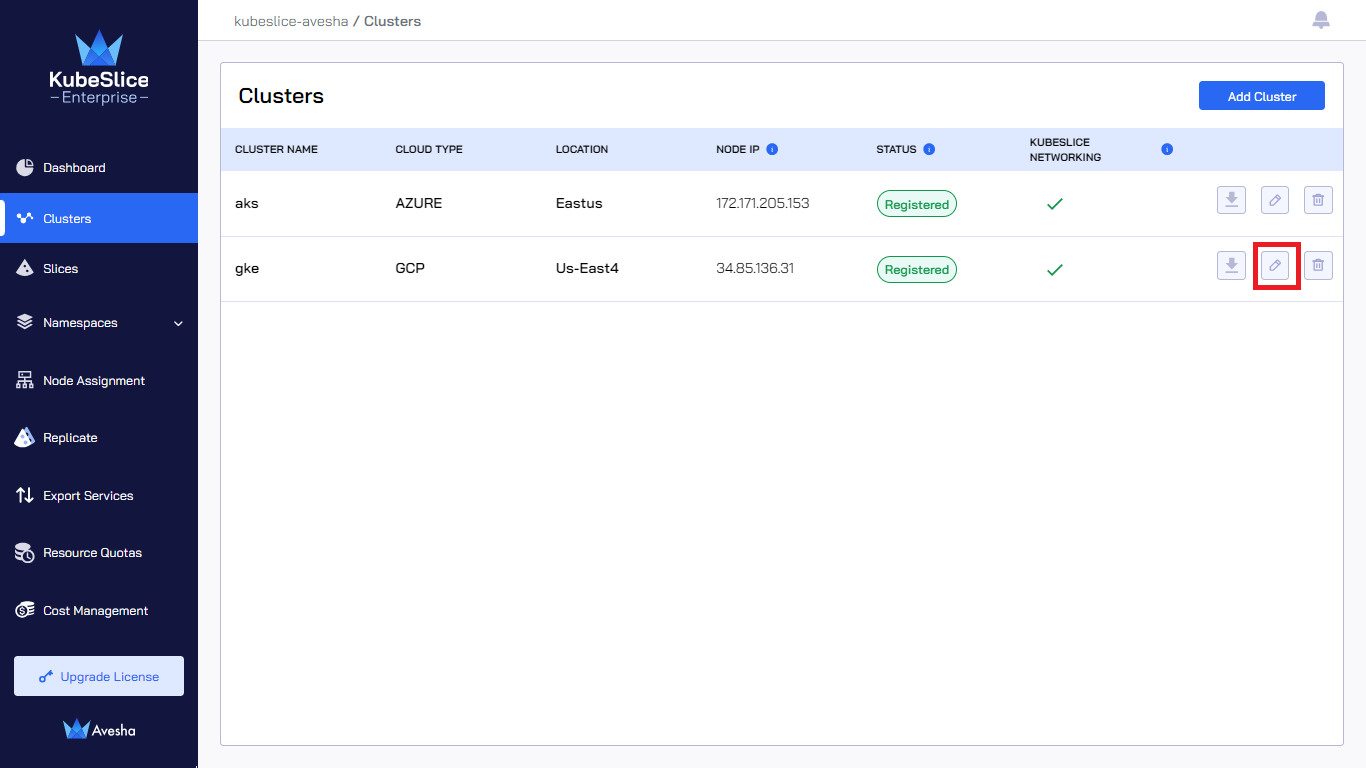Click the Add Cluster button

(1262, 96)
